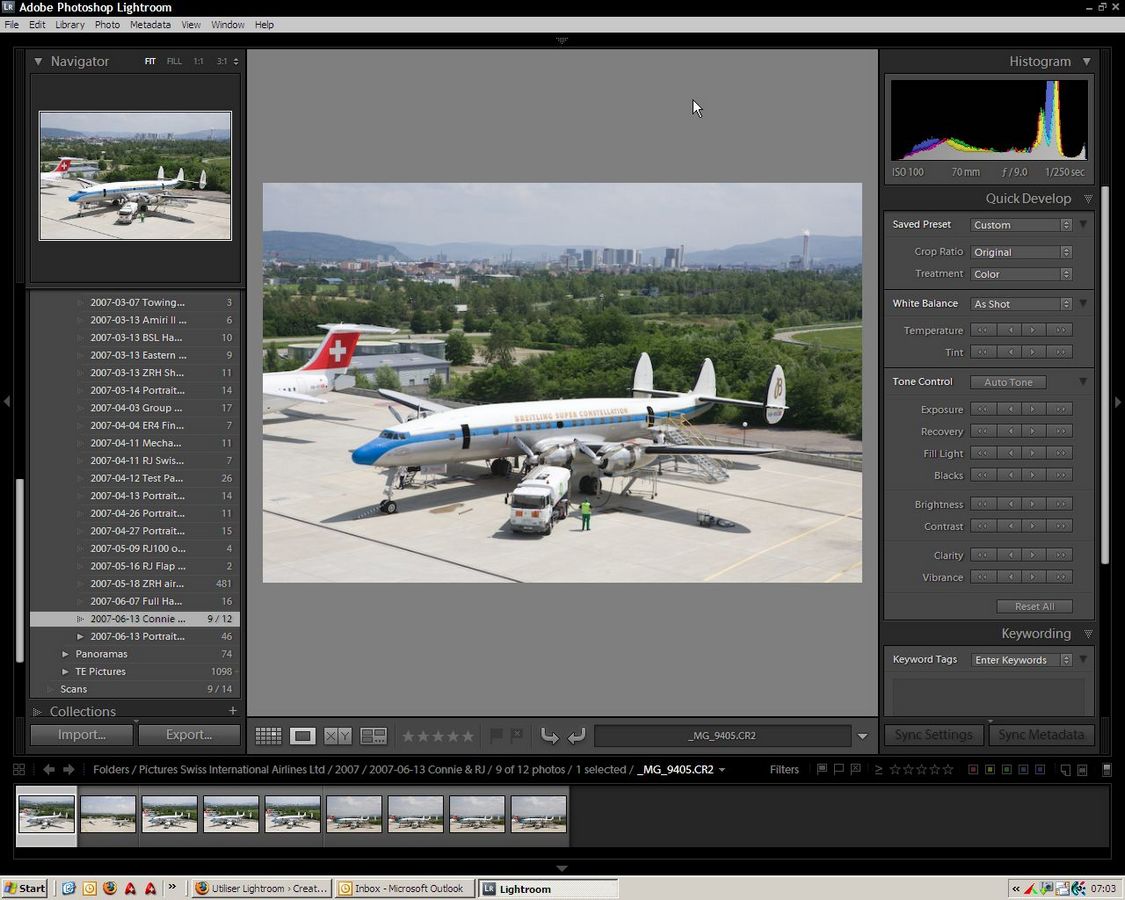Increase Fill Light by one small step
The height and width of the screenshot is (900, 1125).
coord(1033,453)
